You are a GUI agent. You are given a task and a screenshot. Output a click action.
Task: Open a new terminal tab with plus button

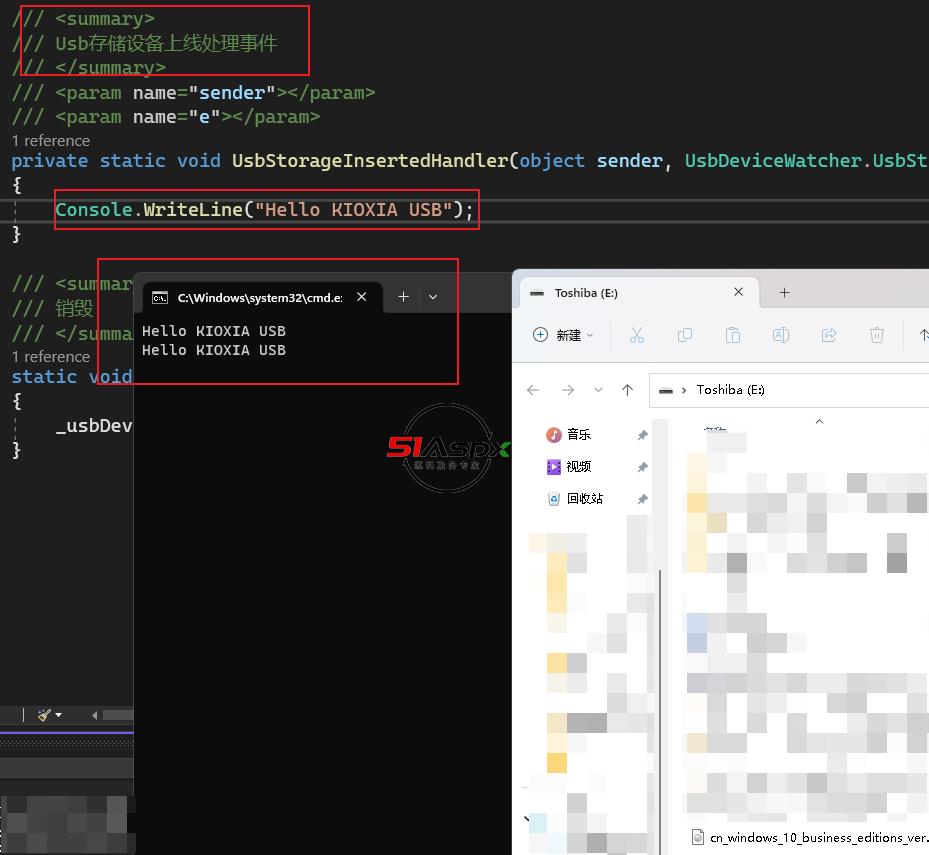[x=403, y=297]
